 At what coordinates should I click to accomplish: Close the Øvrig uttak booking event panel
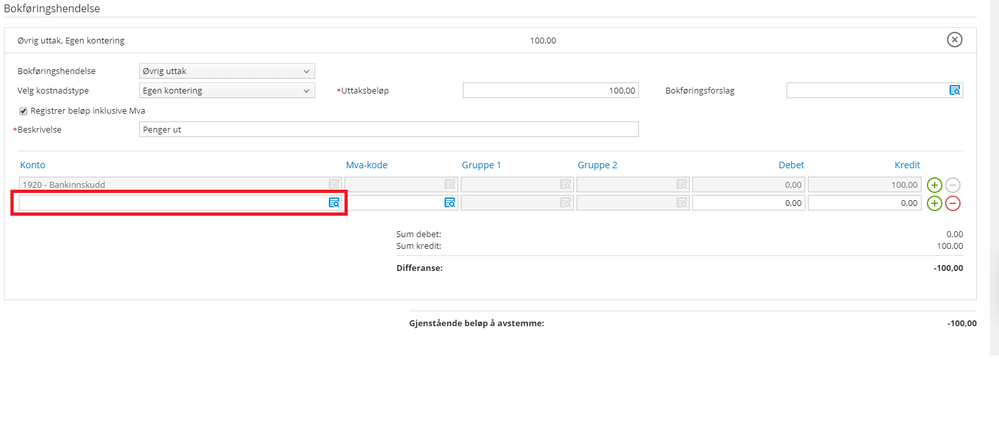pos(954,40)
